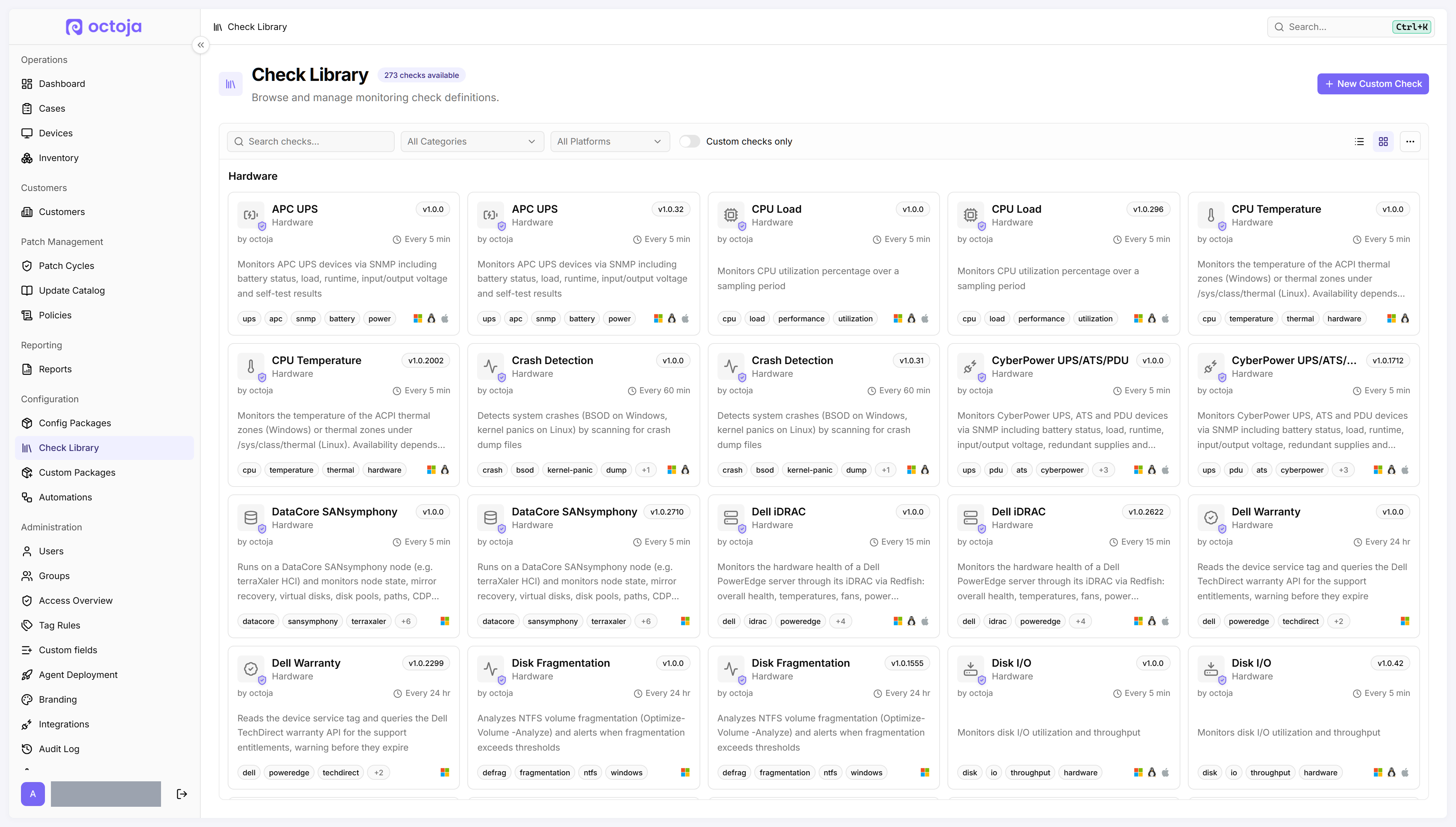Click the v1.0.1712 version badge
The width and height of the screenshot is (1456, 827).
tap(1388, 361)
